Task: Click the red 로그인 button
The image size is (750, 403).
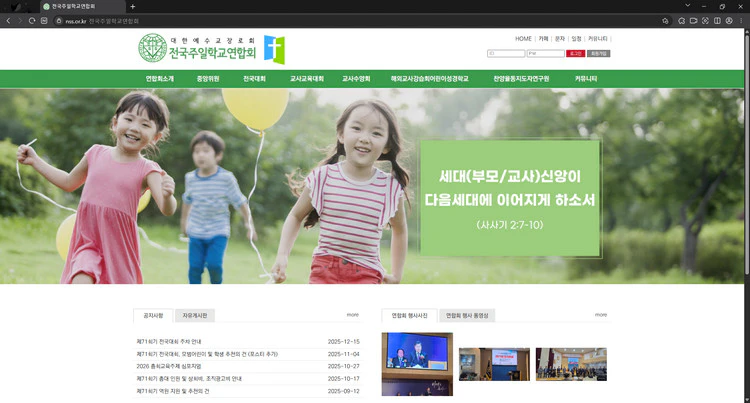Action: point(575,54)
